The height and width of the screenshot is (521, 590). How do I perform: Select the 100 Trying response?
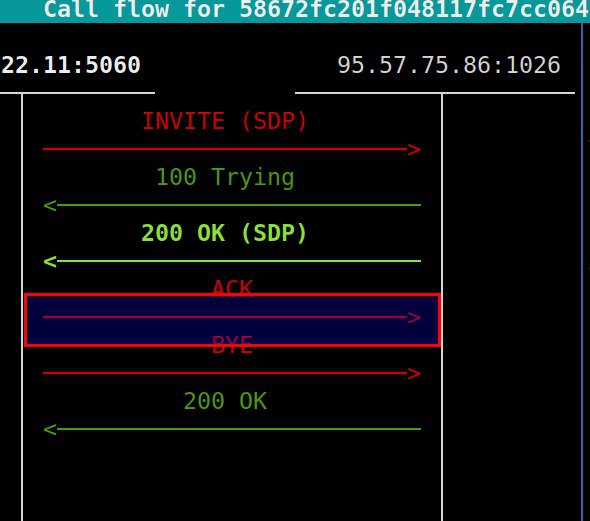[225, 177]
